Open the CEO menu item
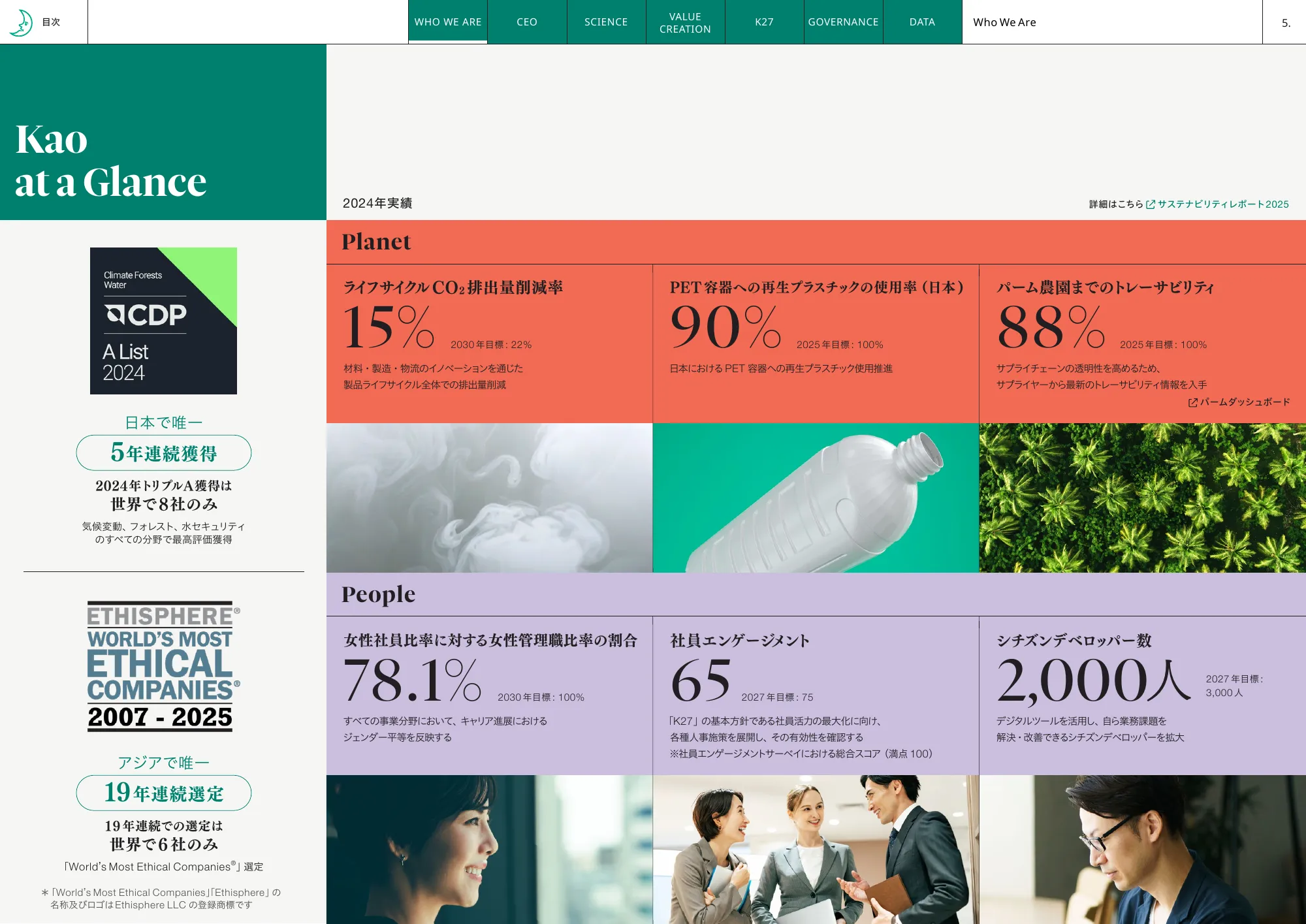 click(x=526, y=22)
